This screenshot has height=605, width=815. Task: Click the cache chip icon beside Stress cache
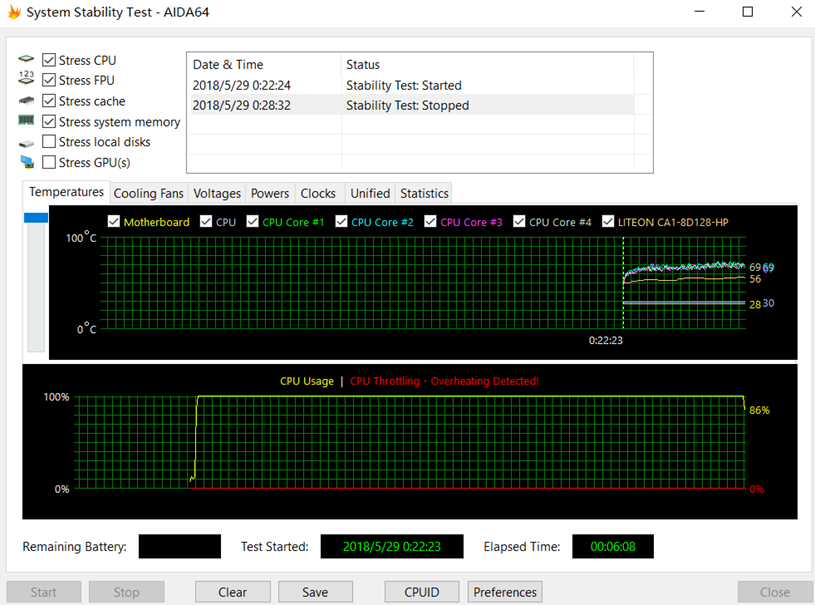(26, 101)
